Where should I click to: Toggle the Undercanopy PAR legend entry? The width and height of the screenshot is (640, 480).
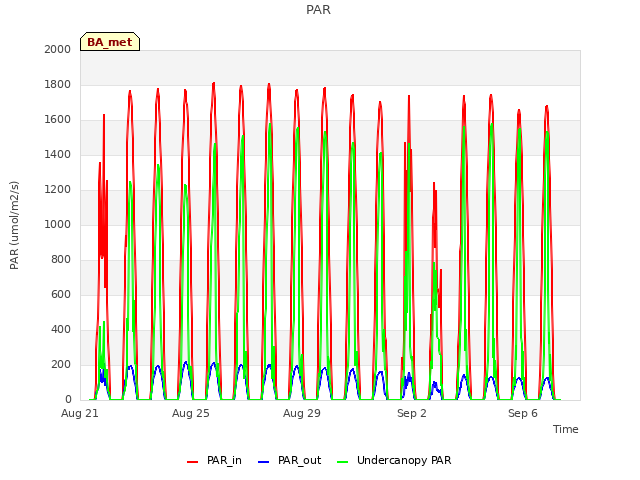click(x=394, y=460)
